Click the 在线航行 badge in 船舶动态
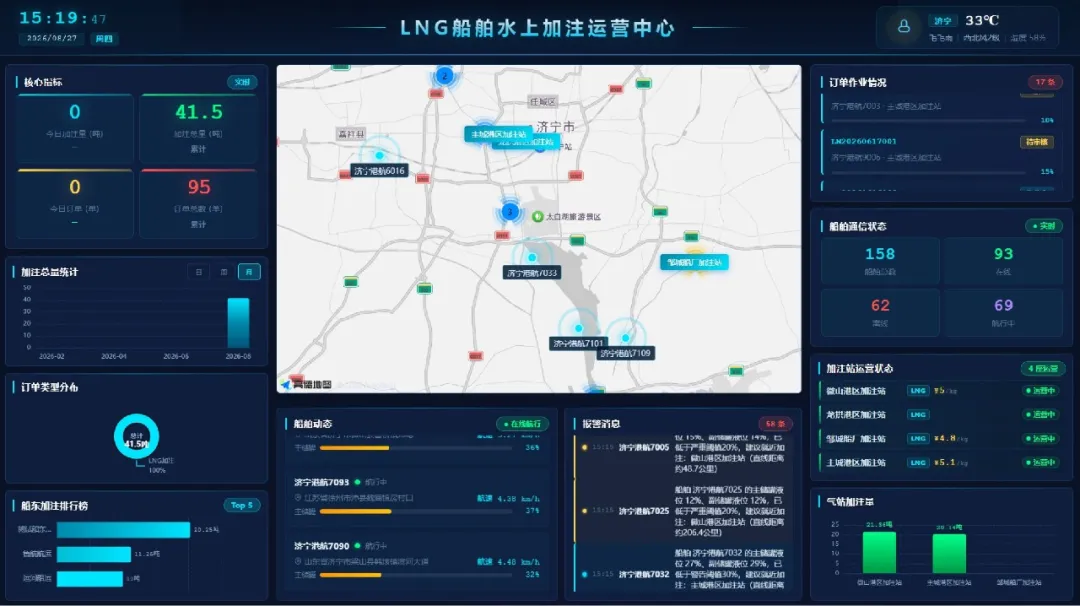This screenshot has height=606, width=1080. pos(522,424)
